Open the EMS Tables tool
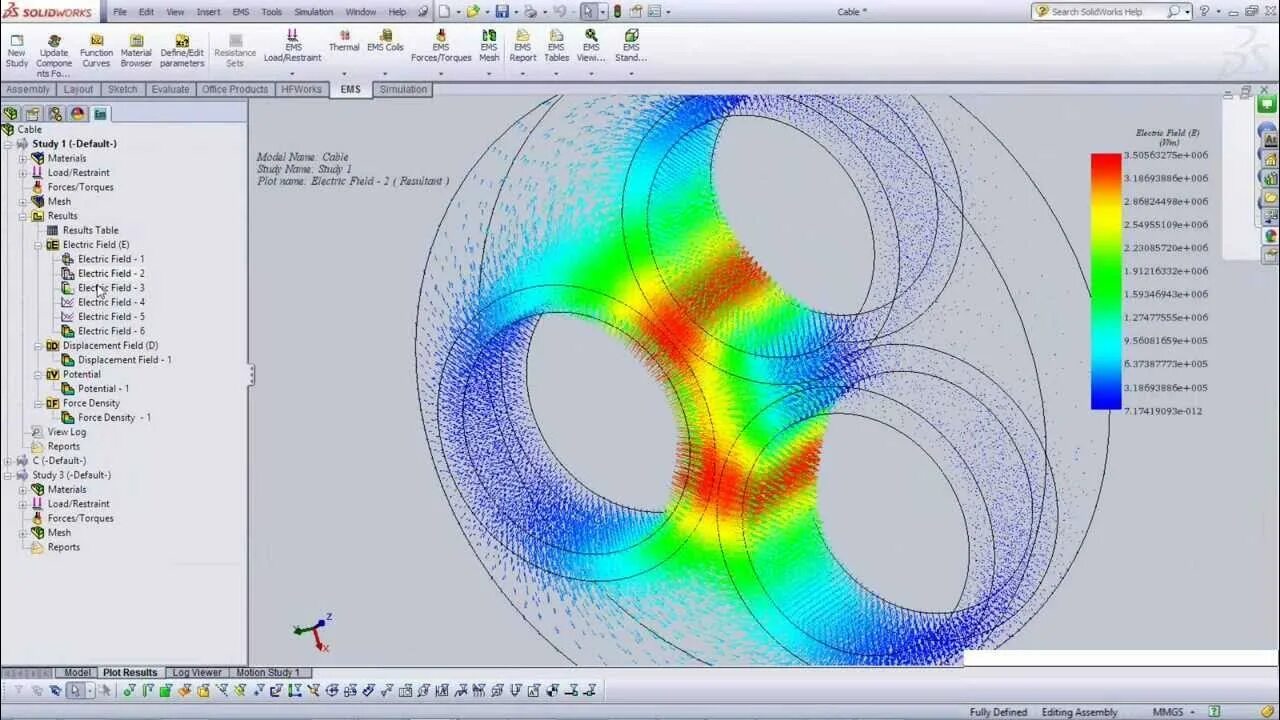 pyautogui.click(x=557, y=45)
